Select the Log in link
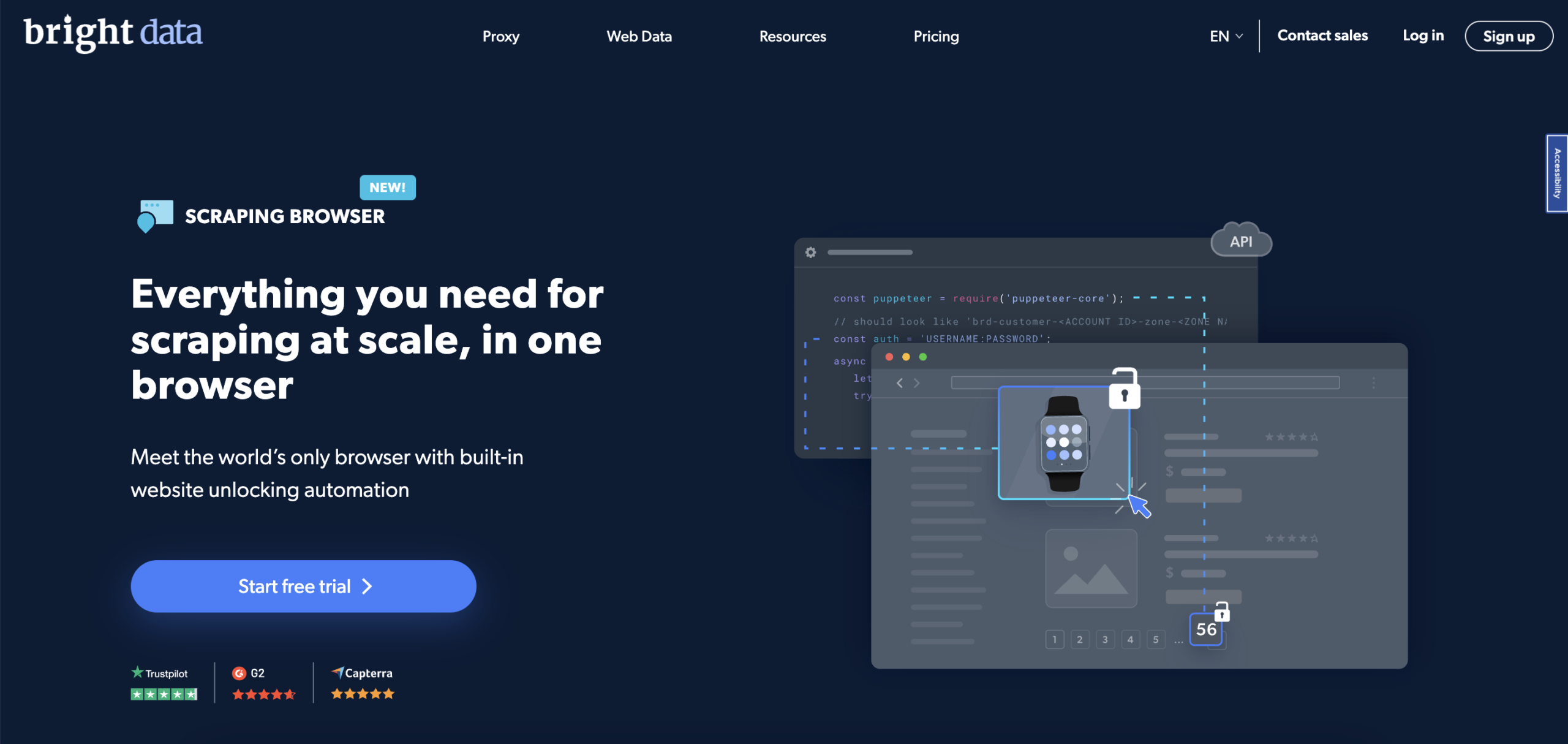 [1423, 35]
